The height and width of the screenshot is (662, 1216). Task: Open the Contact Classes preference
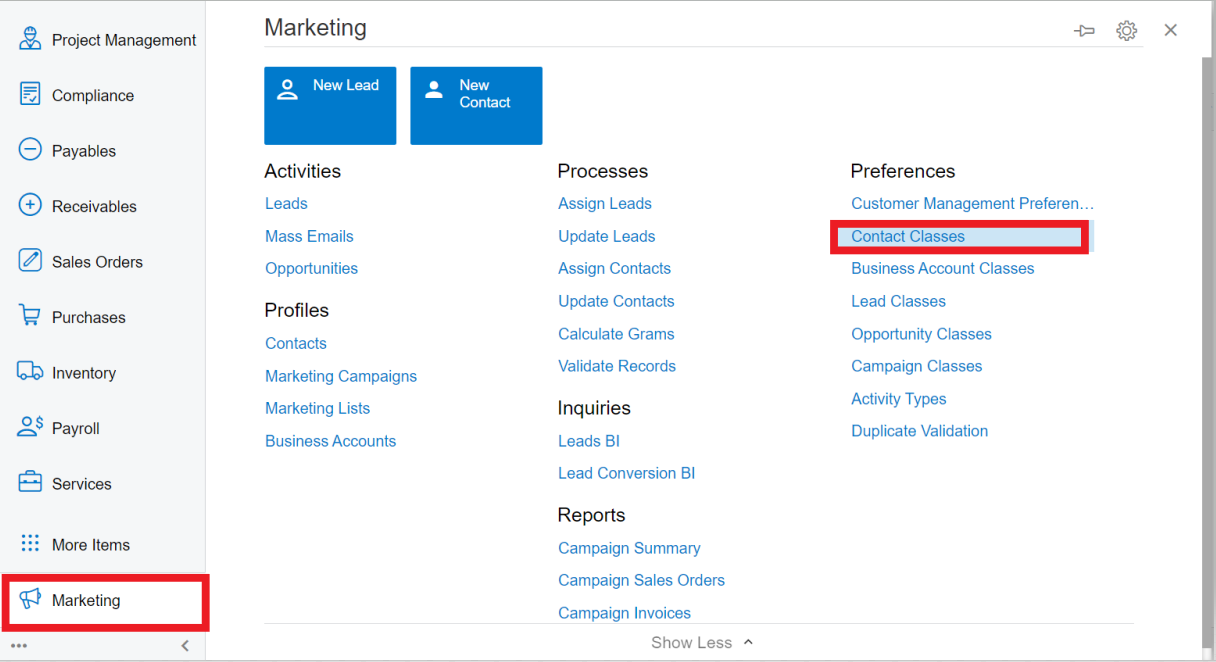907,236
